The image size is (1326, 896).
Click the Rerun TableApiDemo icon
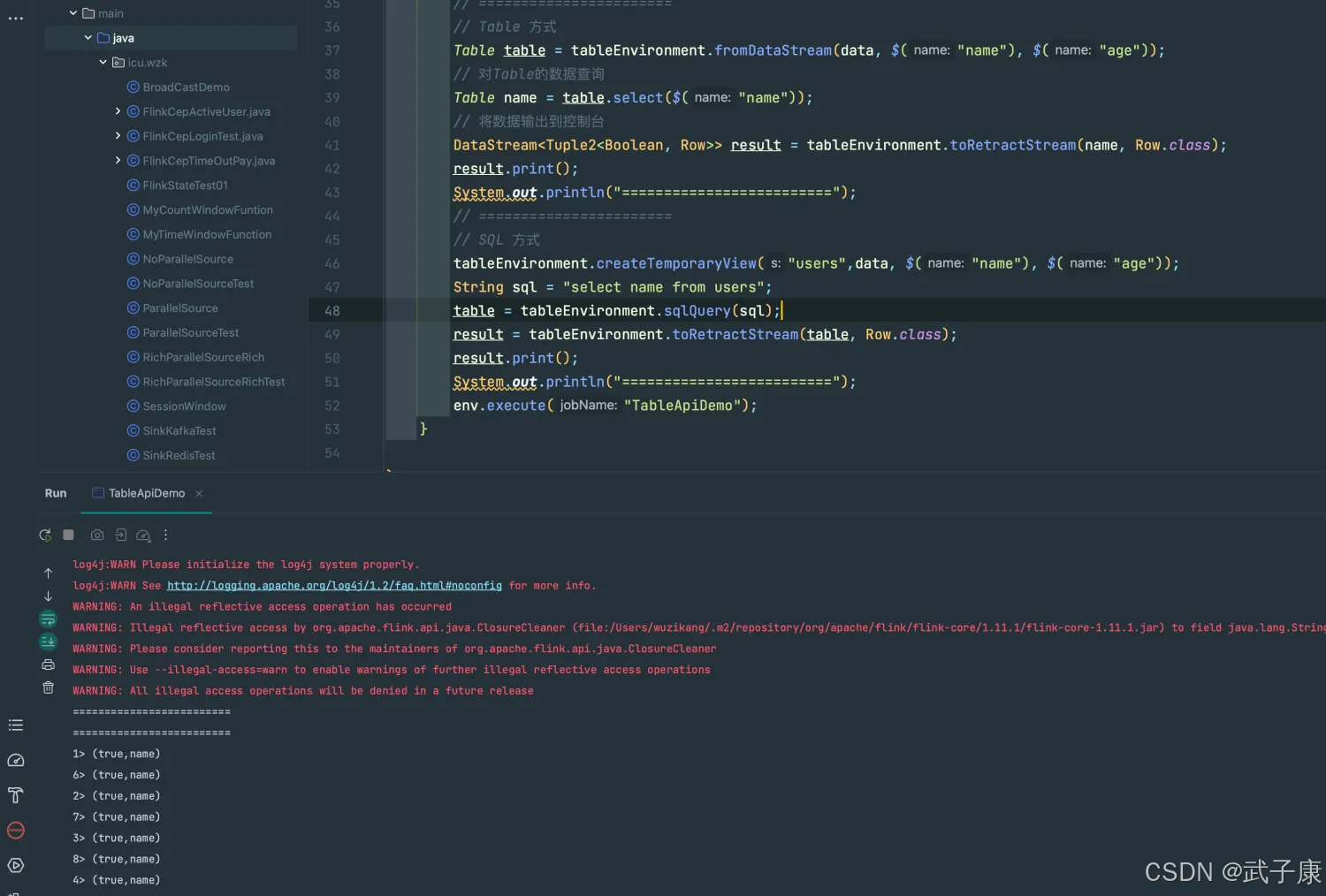point(45,535)
